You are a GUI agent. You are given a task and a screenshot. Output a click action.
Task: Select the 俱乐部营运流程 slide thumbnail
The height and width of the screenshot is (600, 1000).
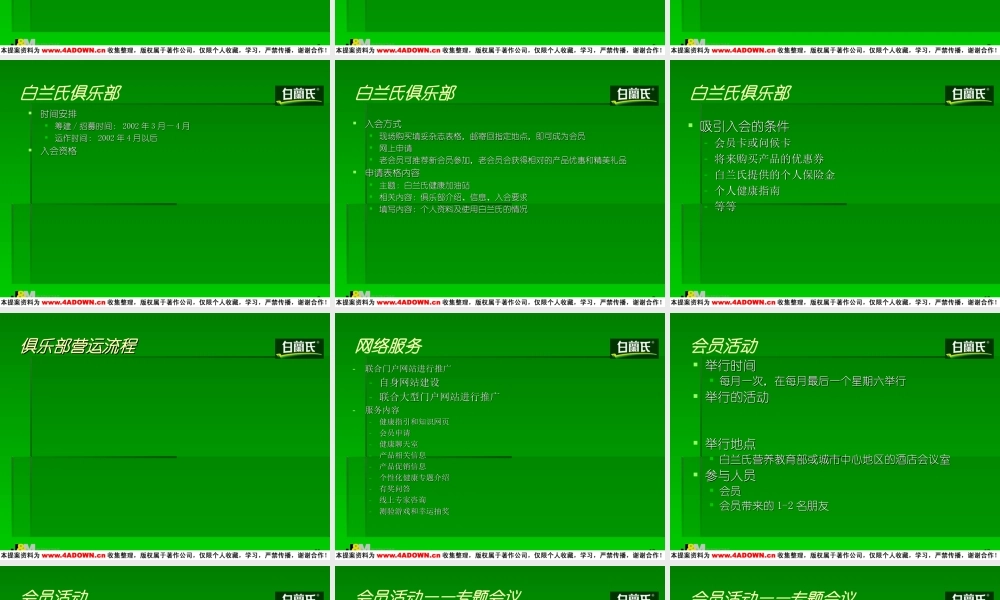[x=166, y=430]
